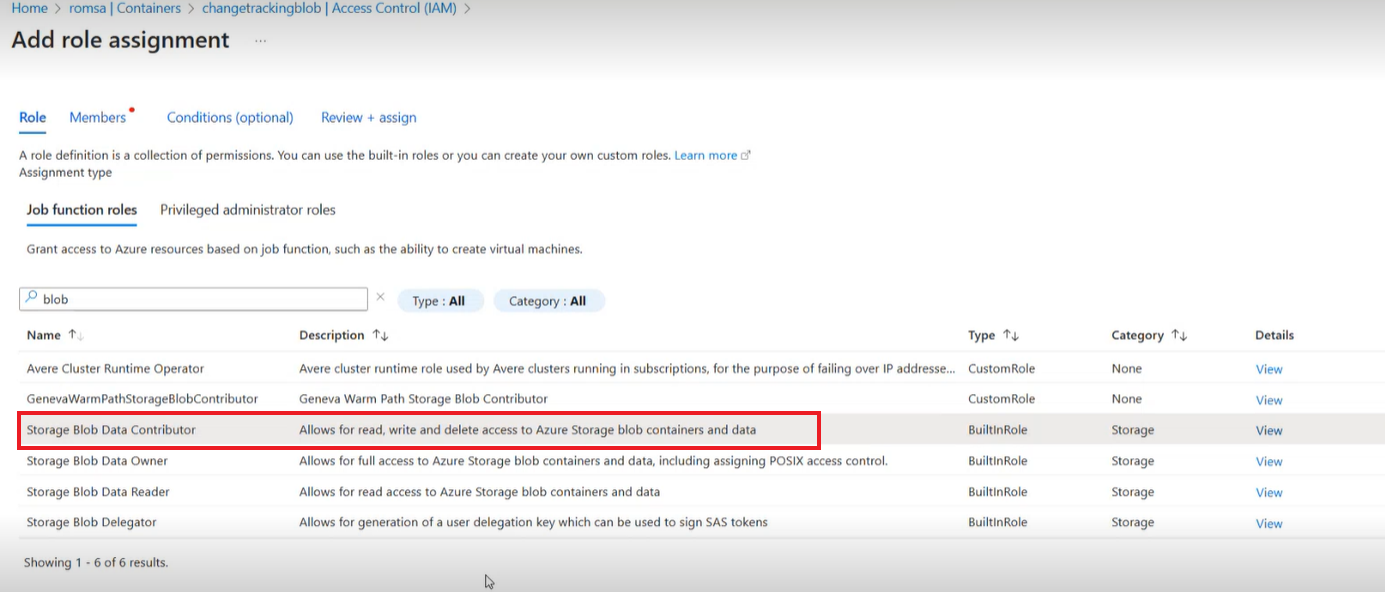
Task: View details of Storage Blob Data Owner
Action: 1268,461
